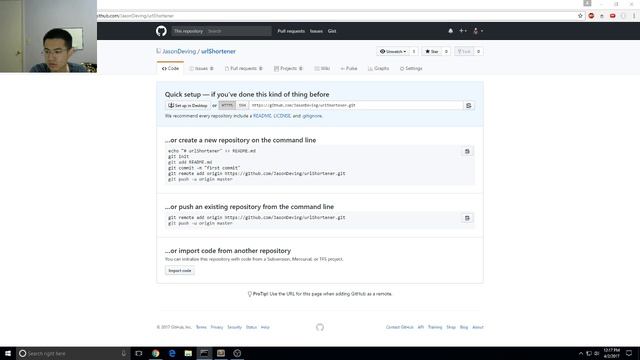This screenshot has width=640, height=360.
Task: Select SSH clone protocol
Action: pyautogui.click(x=242, y=105)
